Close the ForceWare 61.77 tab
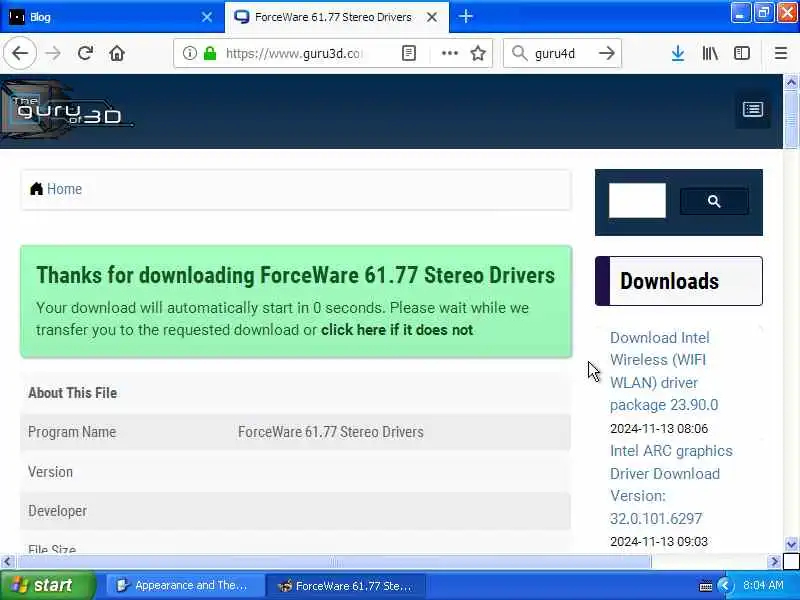800x600 pixels. tap(432, 17)
